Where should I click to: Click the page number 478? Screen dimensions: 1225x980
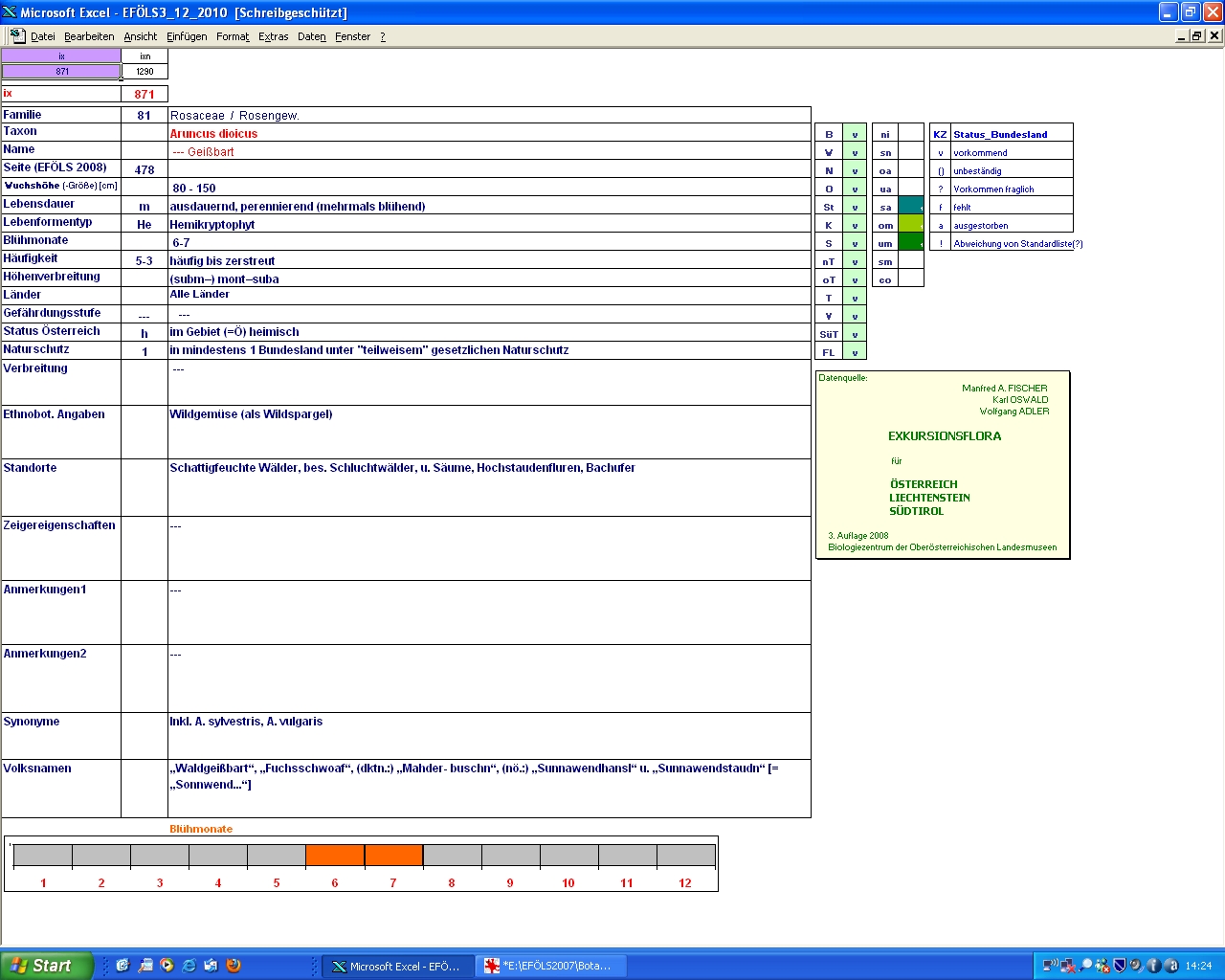coord(145,169)
